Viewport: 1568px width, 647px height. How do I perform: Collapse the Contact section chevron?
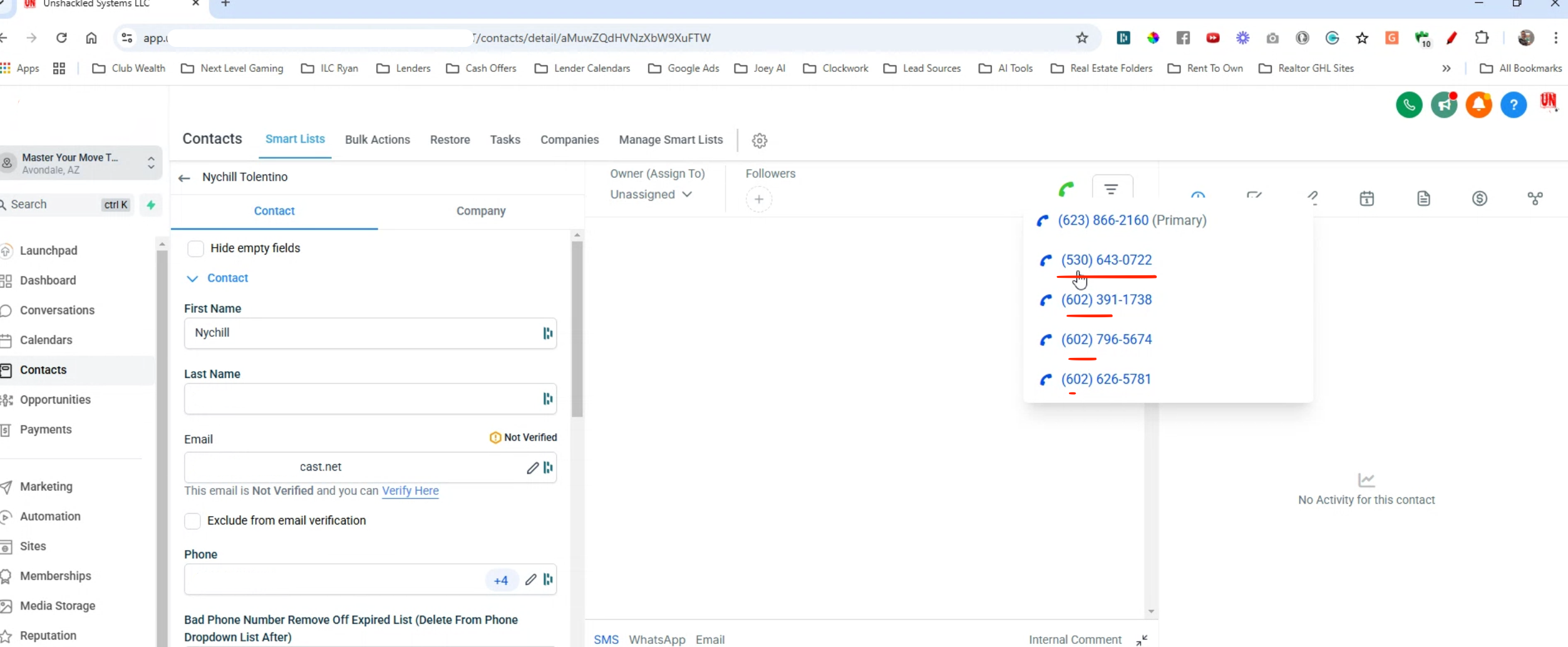coord(192,278)
